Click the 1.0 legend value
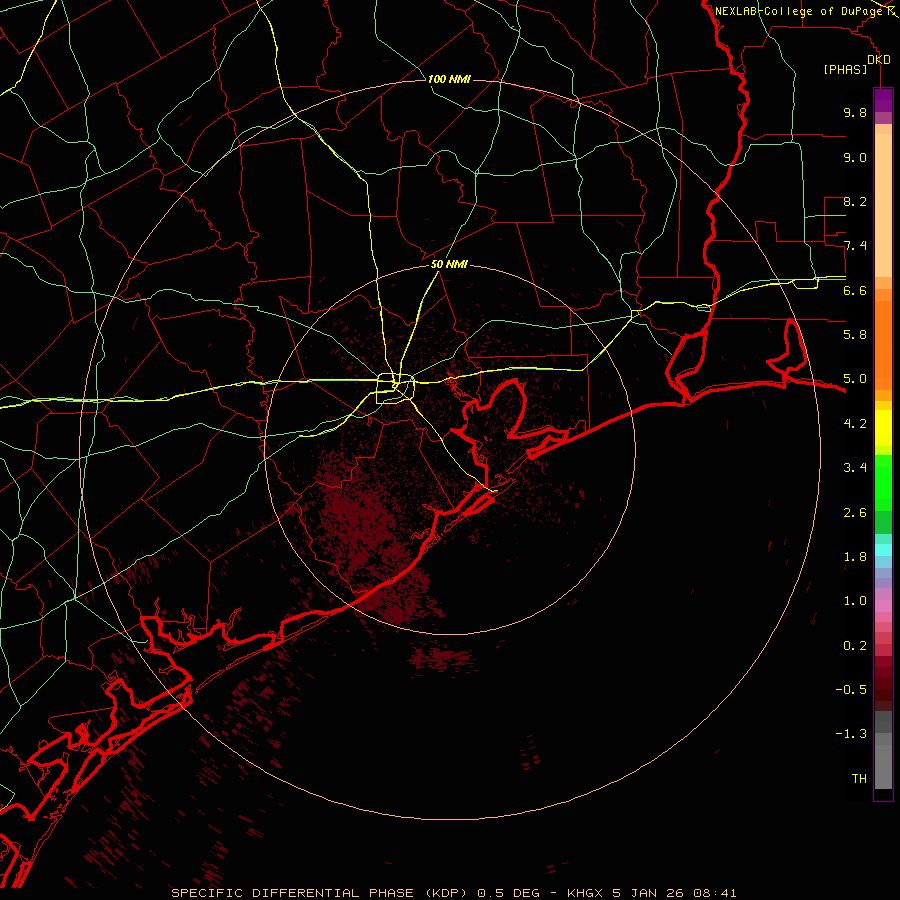 click(x=855, y=601)
